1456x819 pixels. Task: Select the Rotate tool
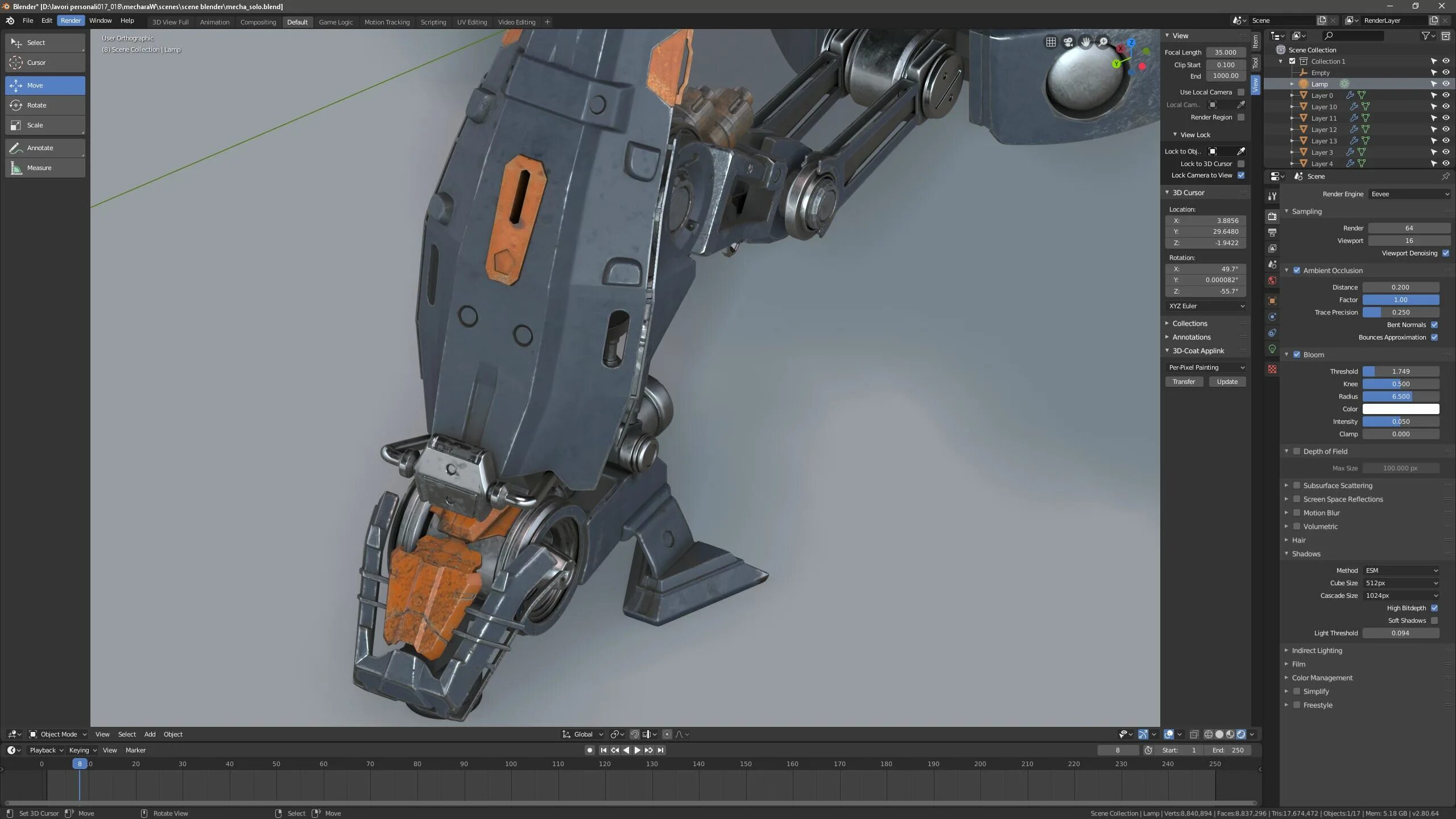coord(45,105)
